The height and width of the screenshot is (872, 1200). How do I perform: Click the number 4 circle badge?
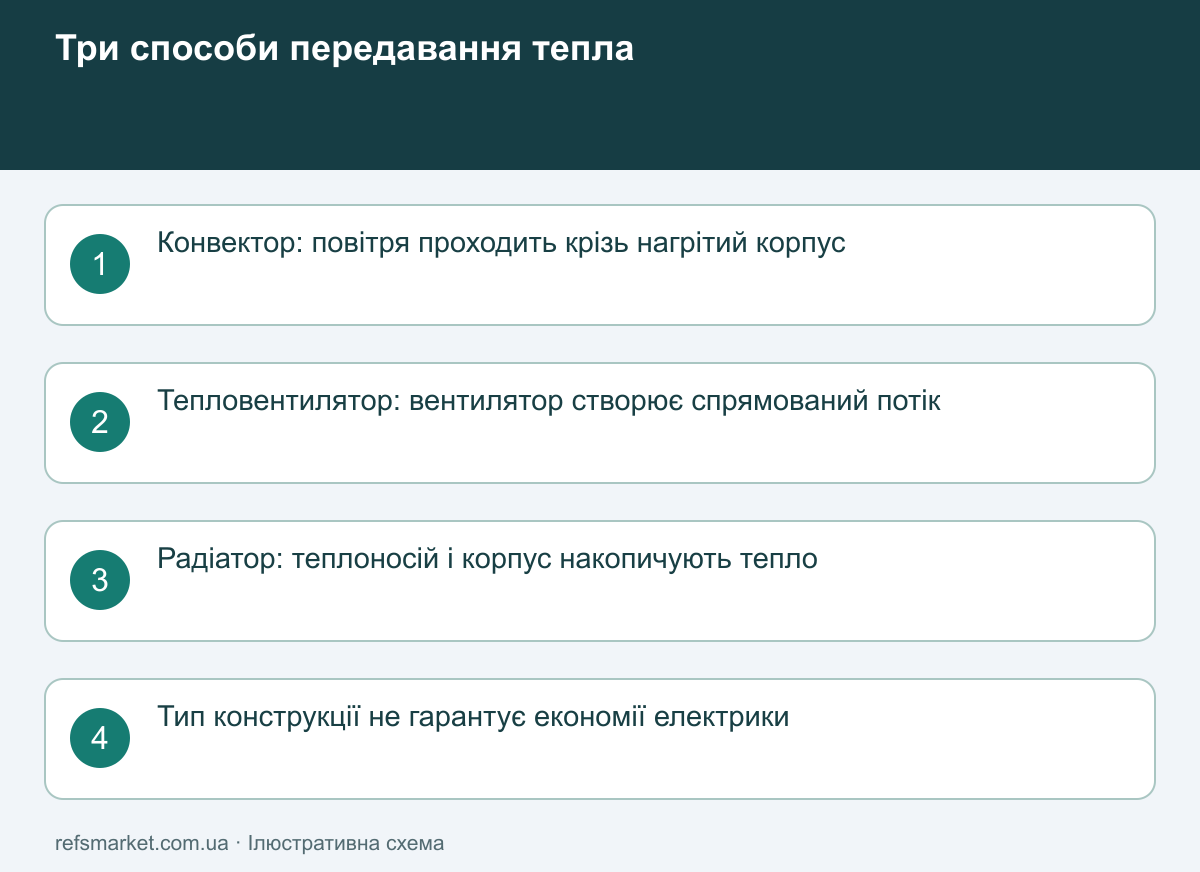pos(100,738)
